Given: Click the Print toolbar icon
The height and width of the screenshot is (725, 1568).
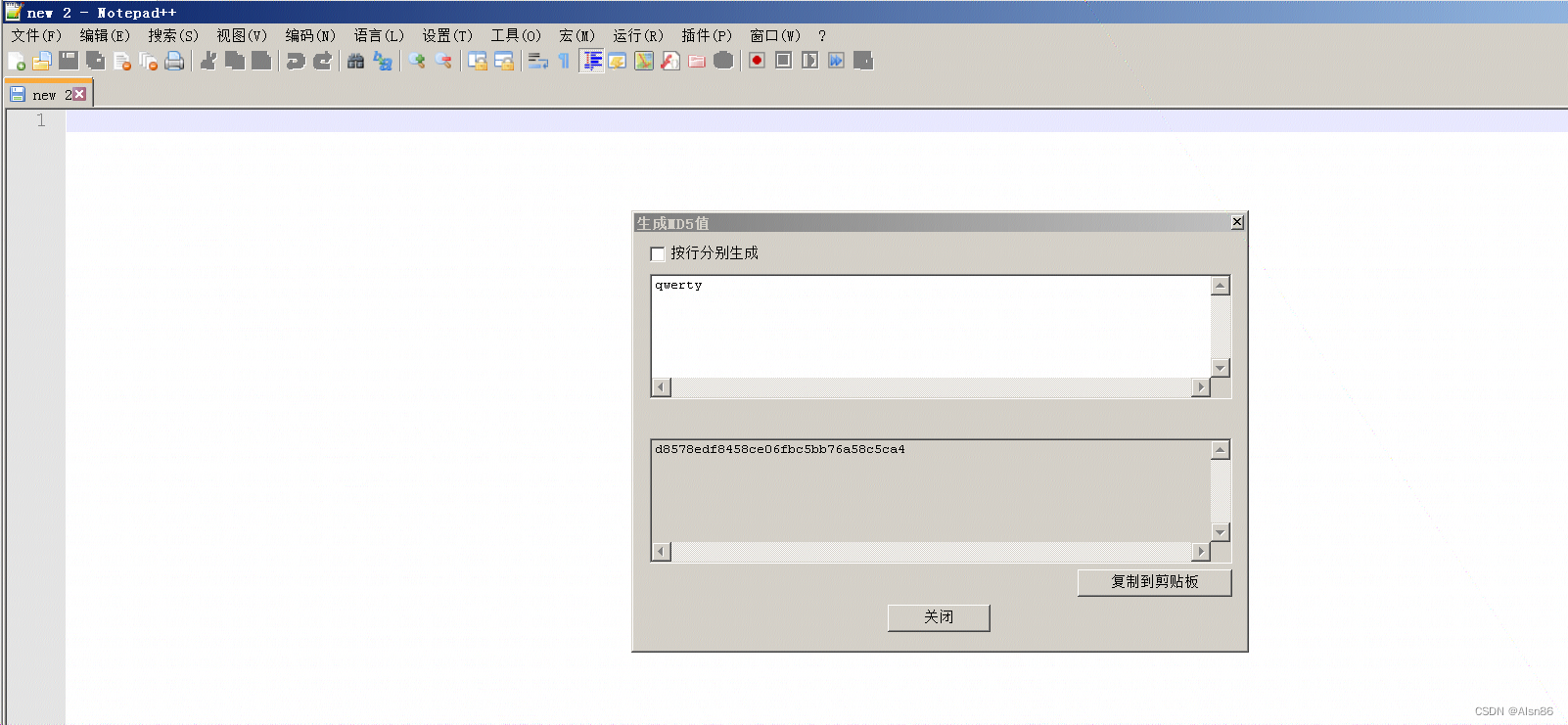Looking at the screenshot, I should 174,61.
